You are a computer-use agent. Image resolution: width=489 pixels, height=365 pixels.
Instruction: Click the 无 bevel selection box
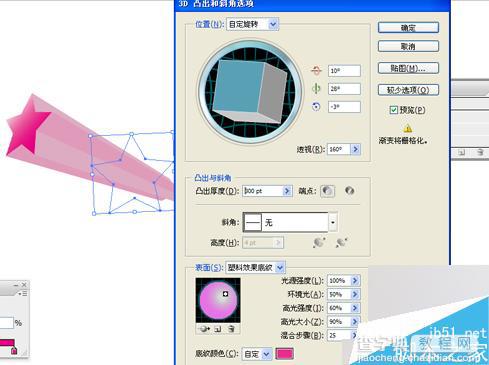tap(286, 222)
